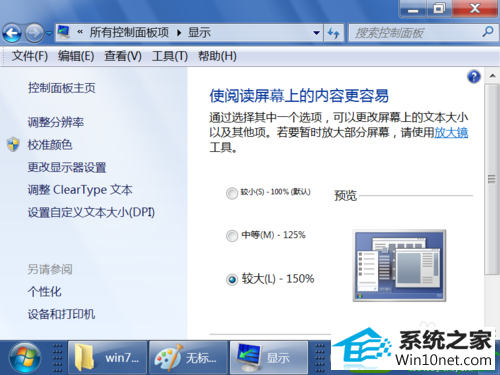Open 调整 ClearType 文本 link
Screen dimensions: 500x375
[x=80, y=190]
